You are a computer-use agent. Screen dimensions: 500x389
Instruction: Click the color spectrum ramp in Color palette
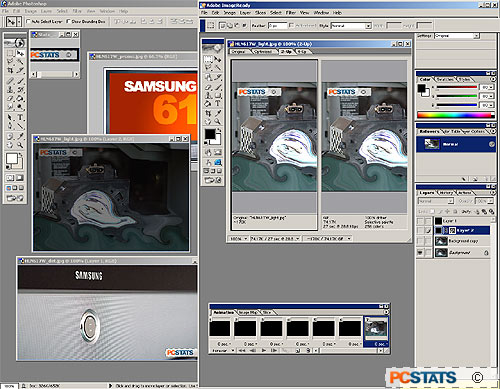pyautogui.click(x=456, y=115)
